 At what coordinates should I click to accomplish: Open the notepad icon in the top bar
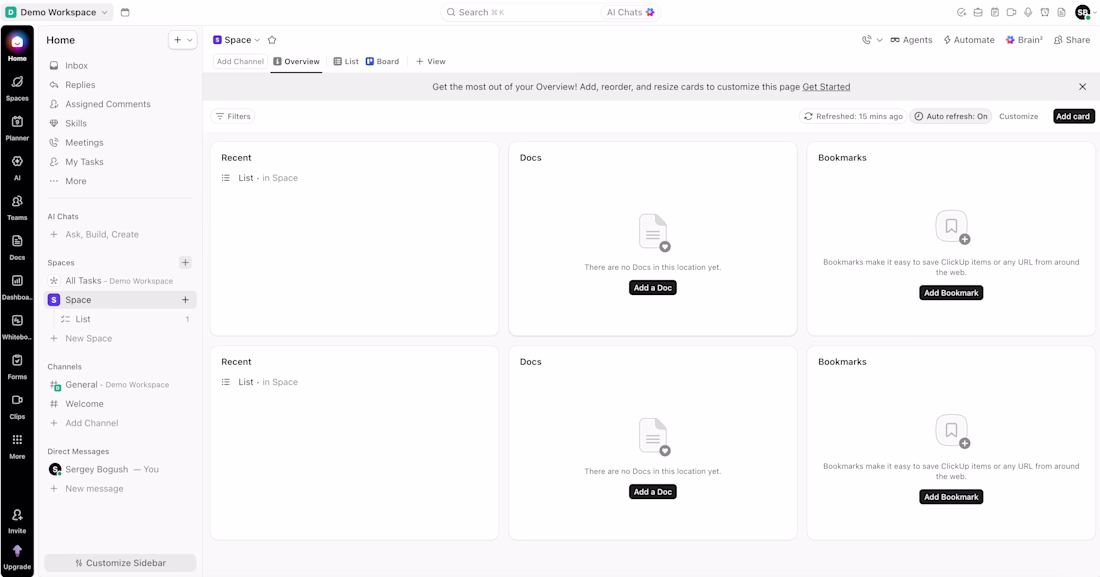click(x=995, y=12)
